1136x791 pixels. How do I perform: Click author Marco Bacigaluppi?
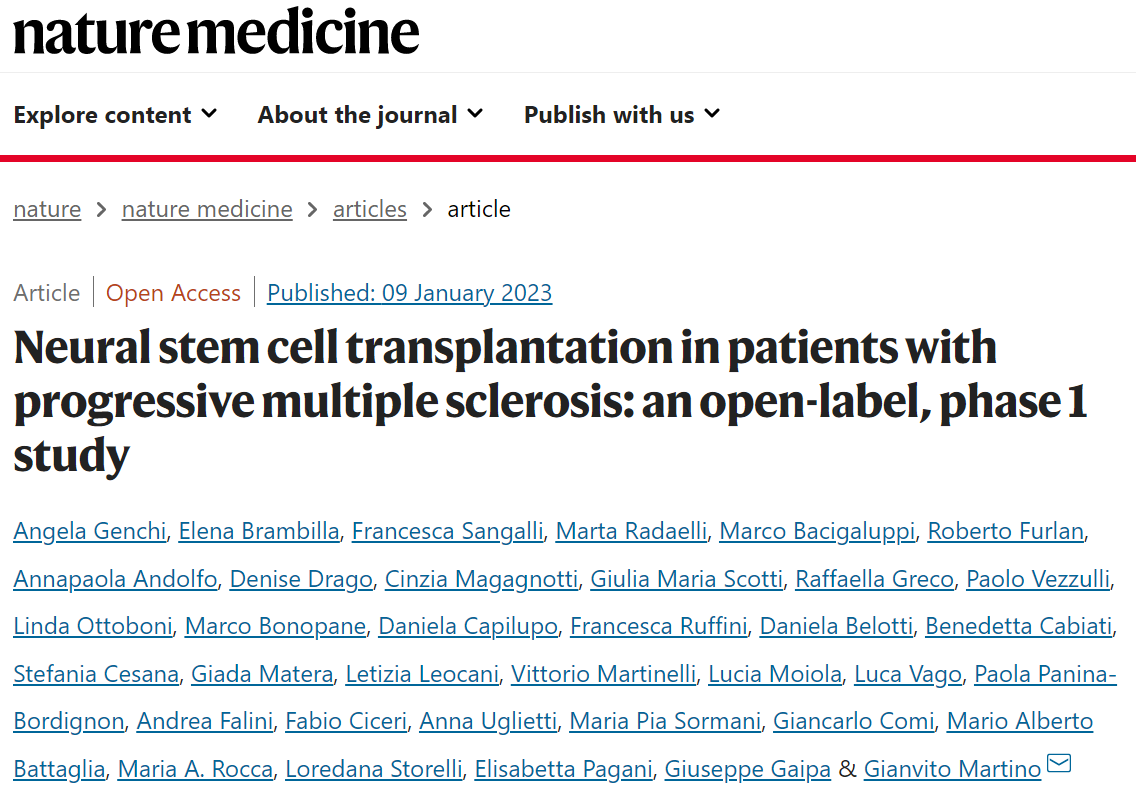click(x=817, y=531)
